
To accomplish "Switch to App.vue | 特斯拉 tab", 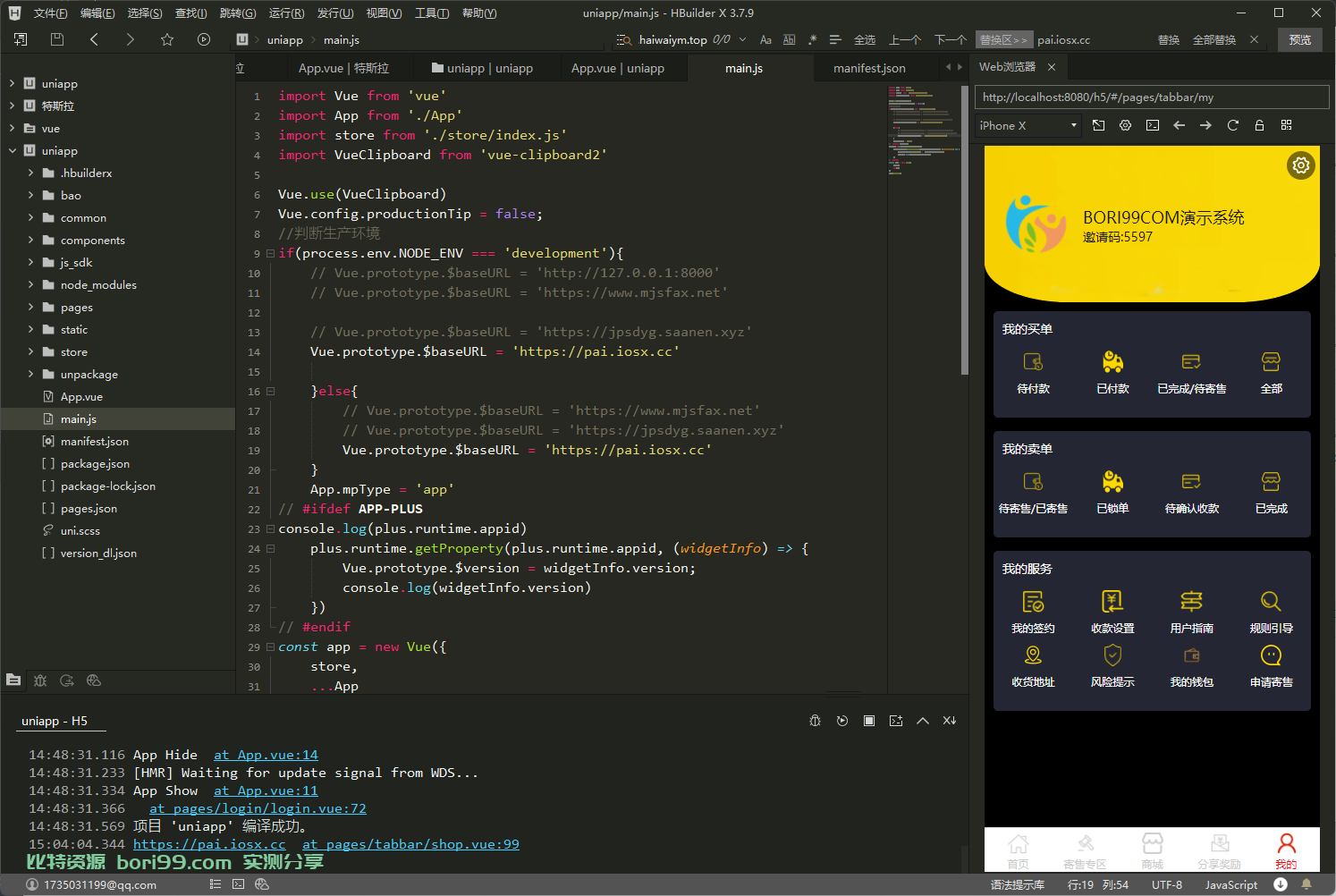I will click(x=343, y=68).
